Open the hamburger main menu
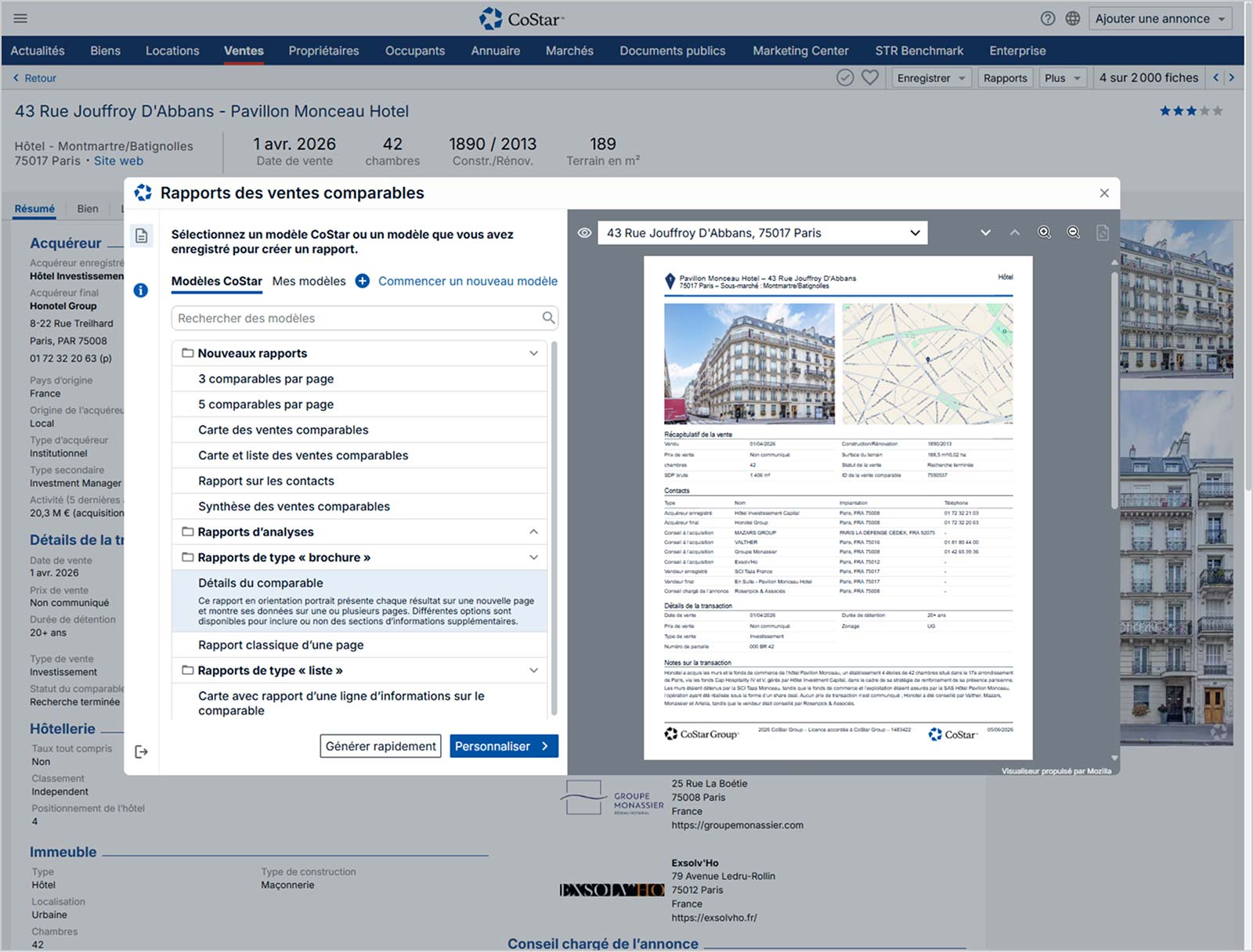This screenshot has width=1253, height=952. tap(20, 18)
